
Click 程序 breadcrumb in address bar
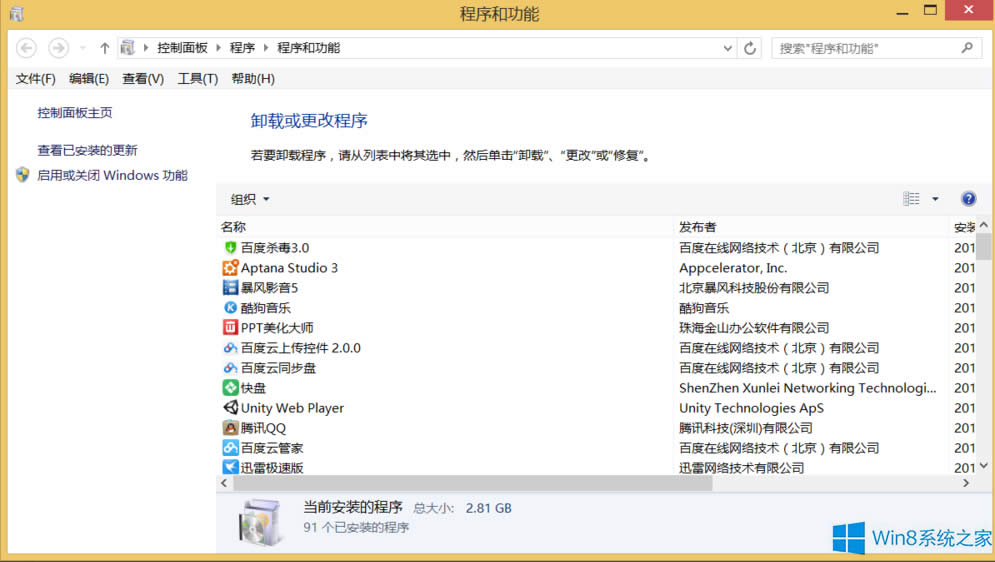click(x=242, y=48)
